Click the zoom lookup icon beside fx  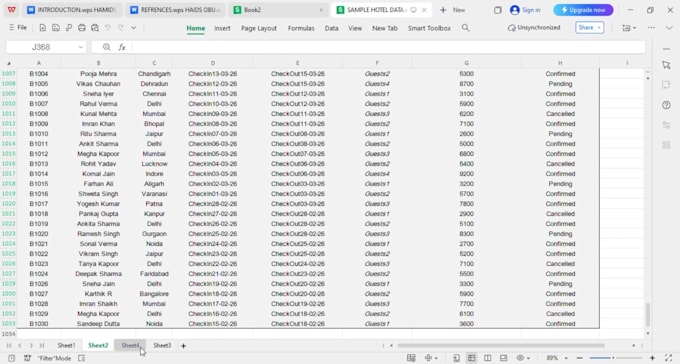(x=106, y=47)
